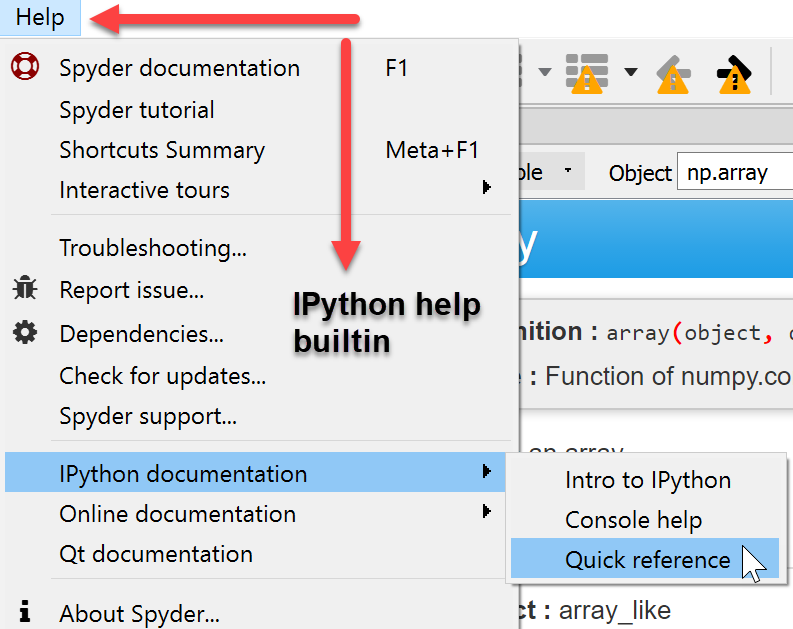The width and height of the screenshot is (793, 629).
Task: Choose Quick reference
Action: tap(645, 558)
